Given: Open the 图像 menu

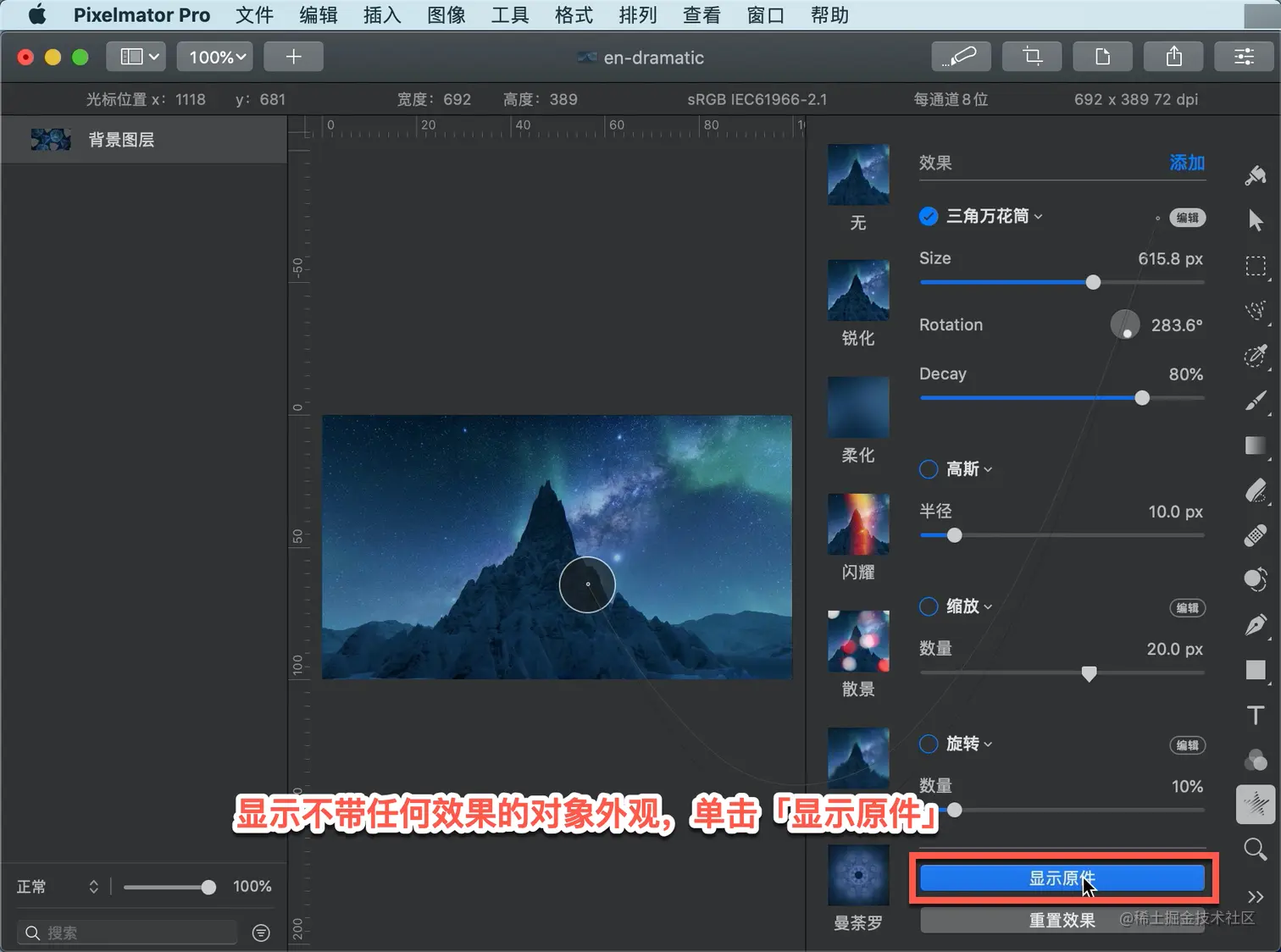Looking at the screenshot, I should tap(446, 15).
